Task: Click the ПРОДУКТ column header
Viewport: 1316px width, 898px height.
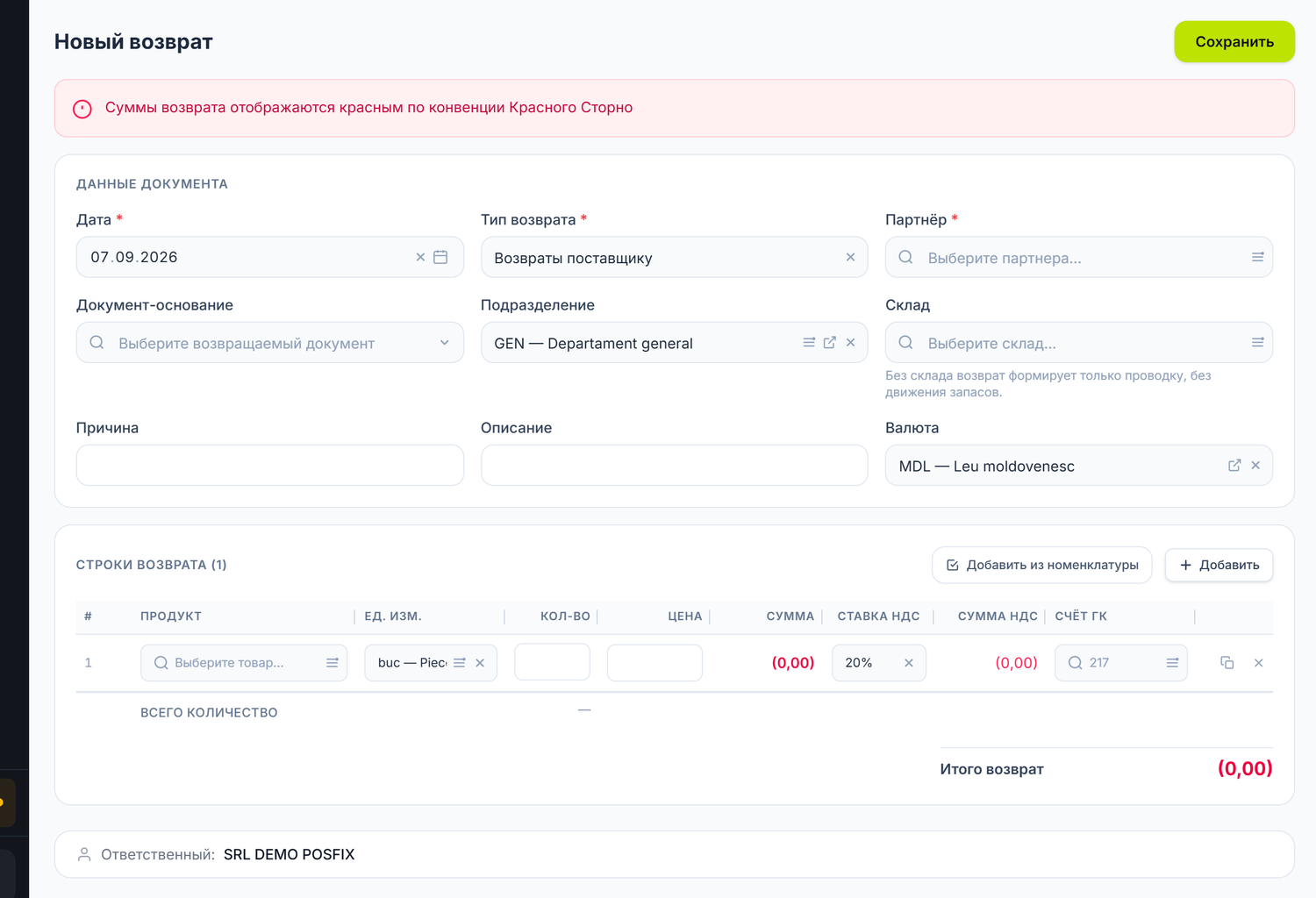Action: (x=171, y=616)
